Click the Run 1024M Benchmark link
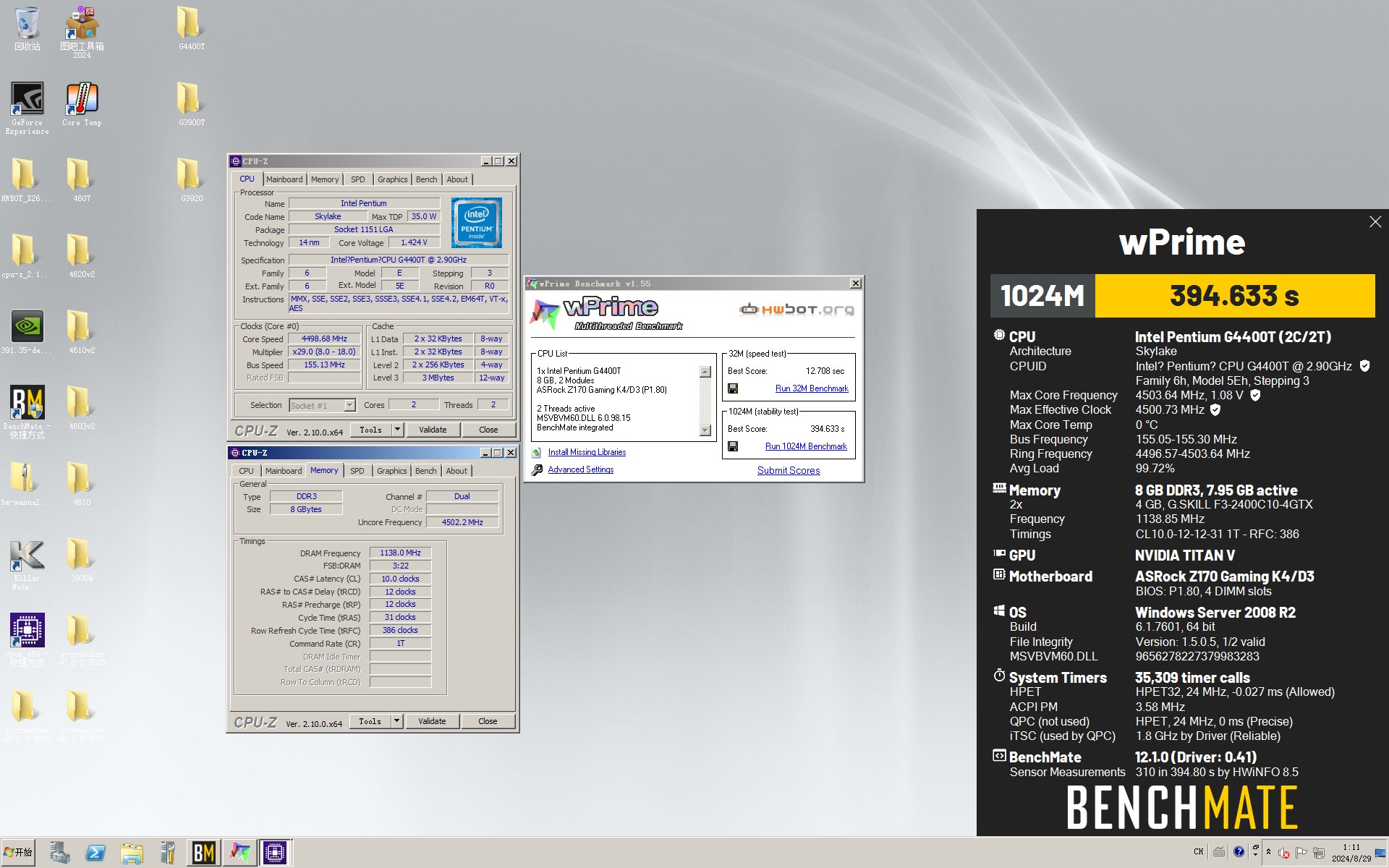 pos(806,446)
